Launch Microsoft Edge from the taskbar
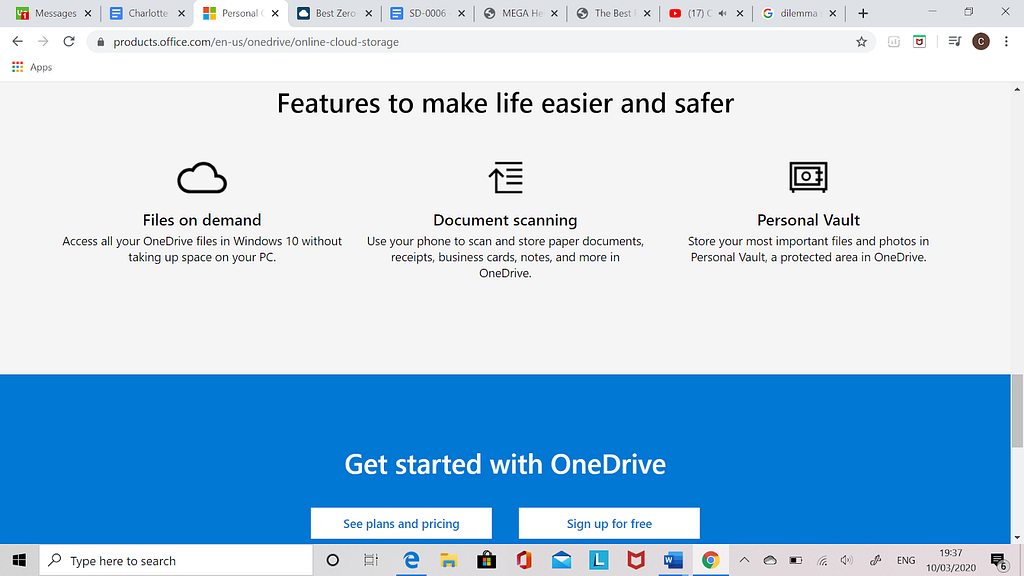1024x576 pixels. click(x=411, y=560)
